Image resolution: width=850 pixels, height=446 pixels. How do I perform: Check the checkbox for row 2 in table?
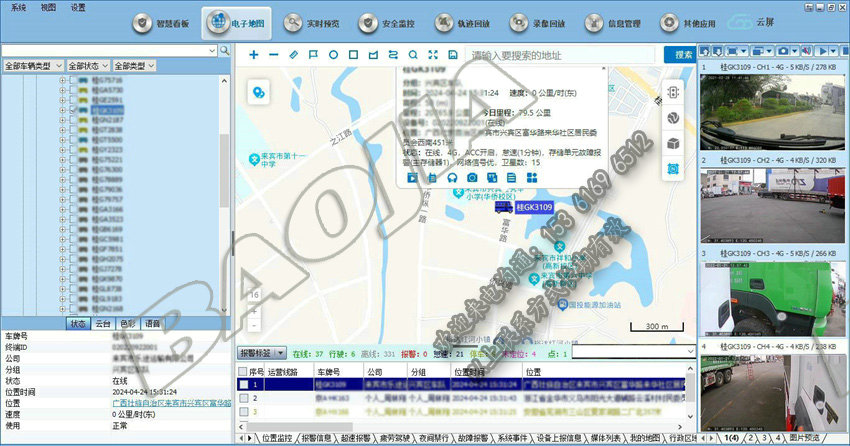pyautogui.click(x=243, y=397)
